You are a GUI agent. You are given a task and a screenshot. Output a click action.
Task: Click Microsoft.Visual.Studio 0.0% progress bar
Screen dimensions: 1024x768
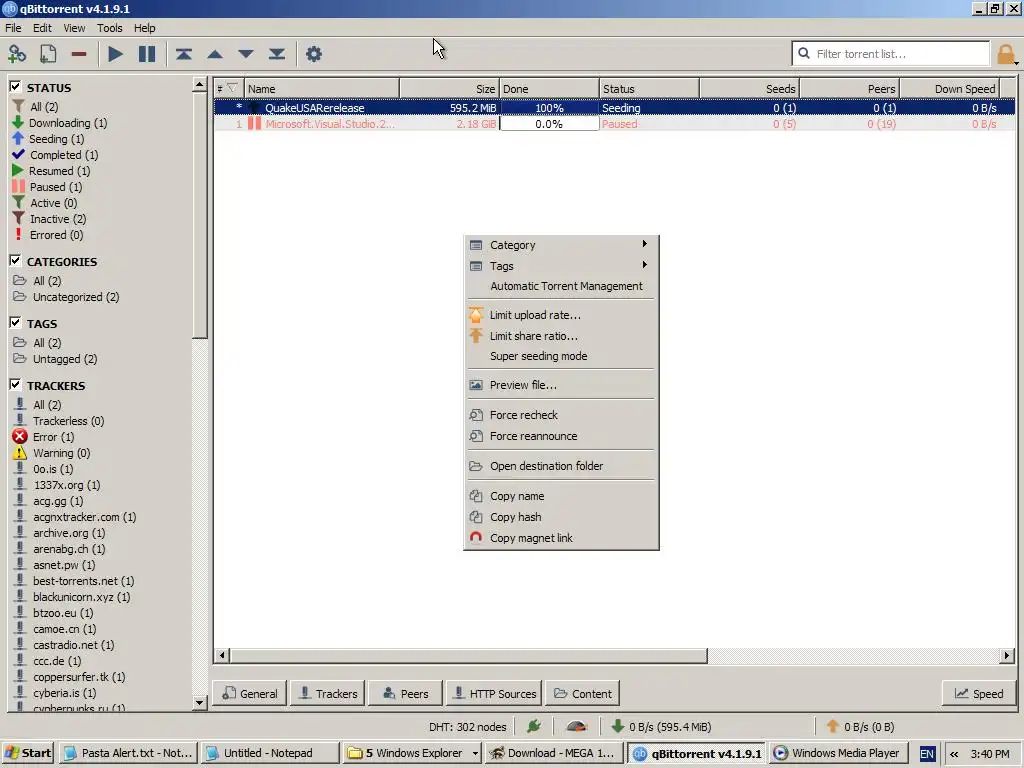pos(549,123)
